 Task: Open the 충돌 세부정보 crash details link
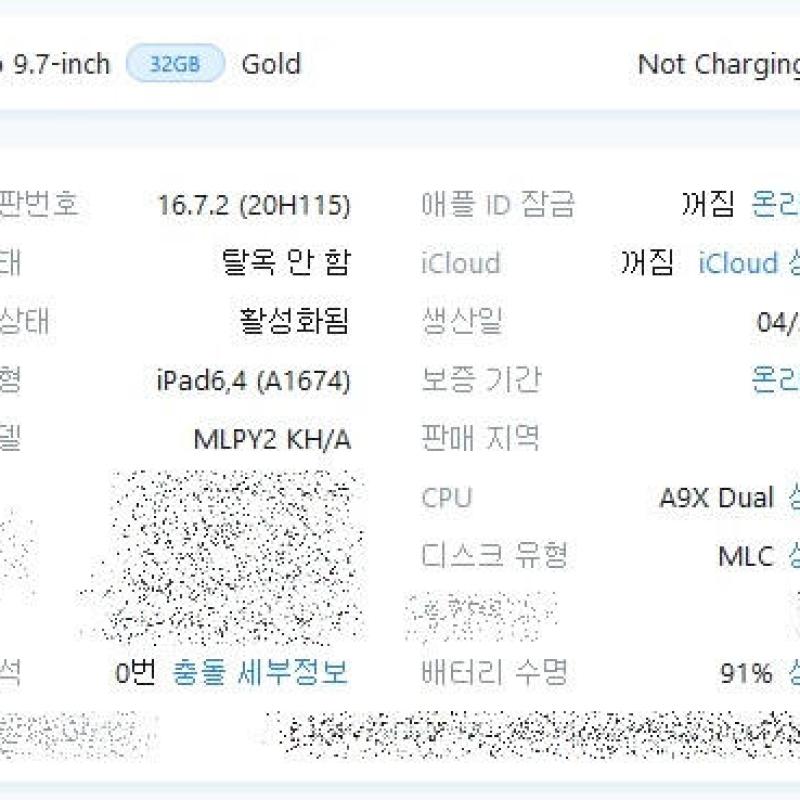[x=260, y=673]
